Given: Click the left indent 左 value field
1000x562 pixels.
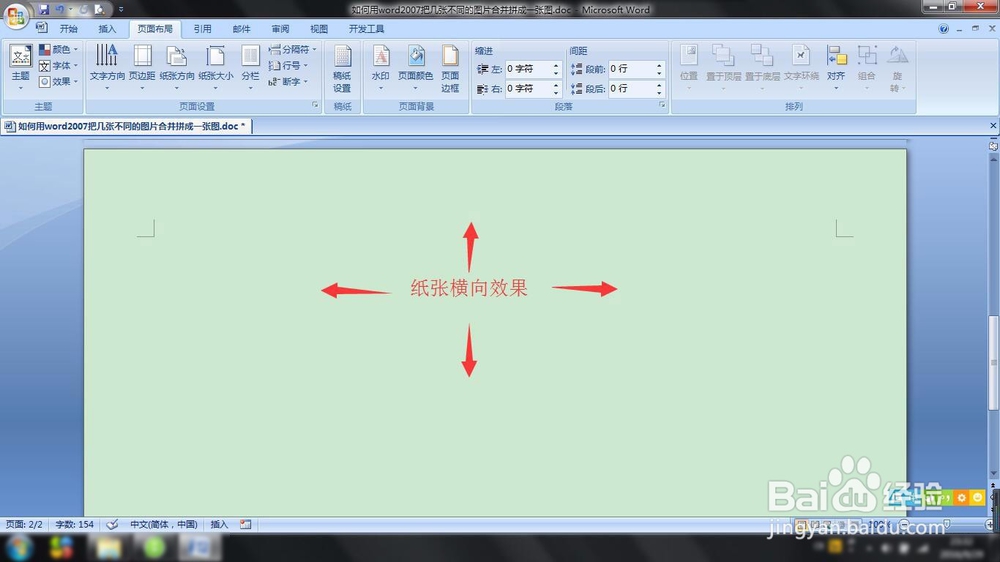Looking at the screenshot, I should point(528,69).
